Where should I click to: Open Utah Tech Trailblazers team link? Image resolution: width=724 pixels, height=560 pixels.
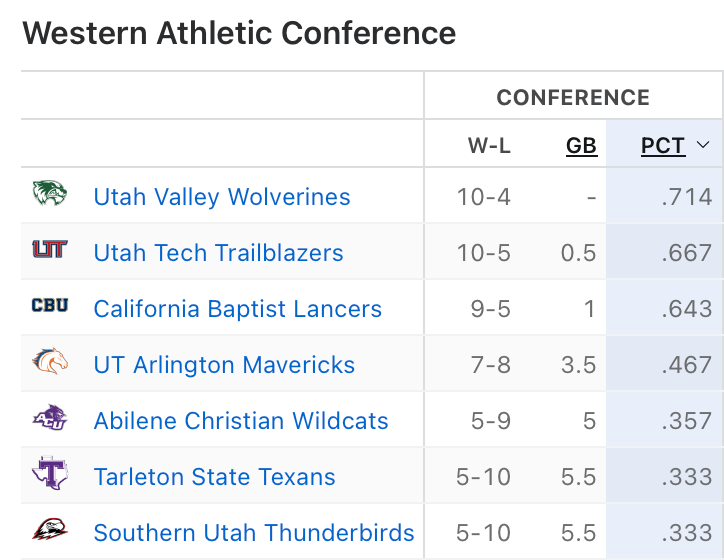pos(218,253)
